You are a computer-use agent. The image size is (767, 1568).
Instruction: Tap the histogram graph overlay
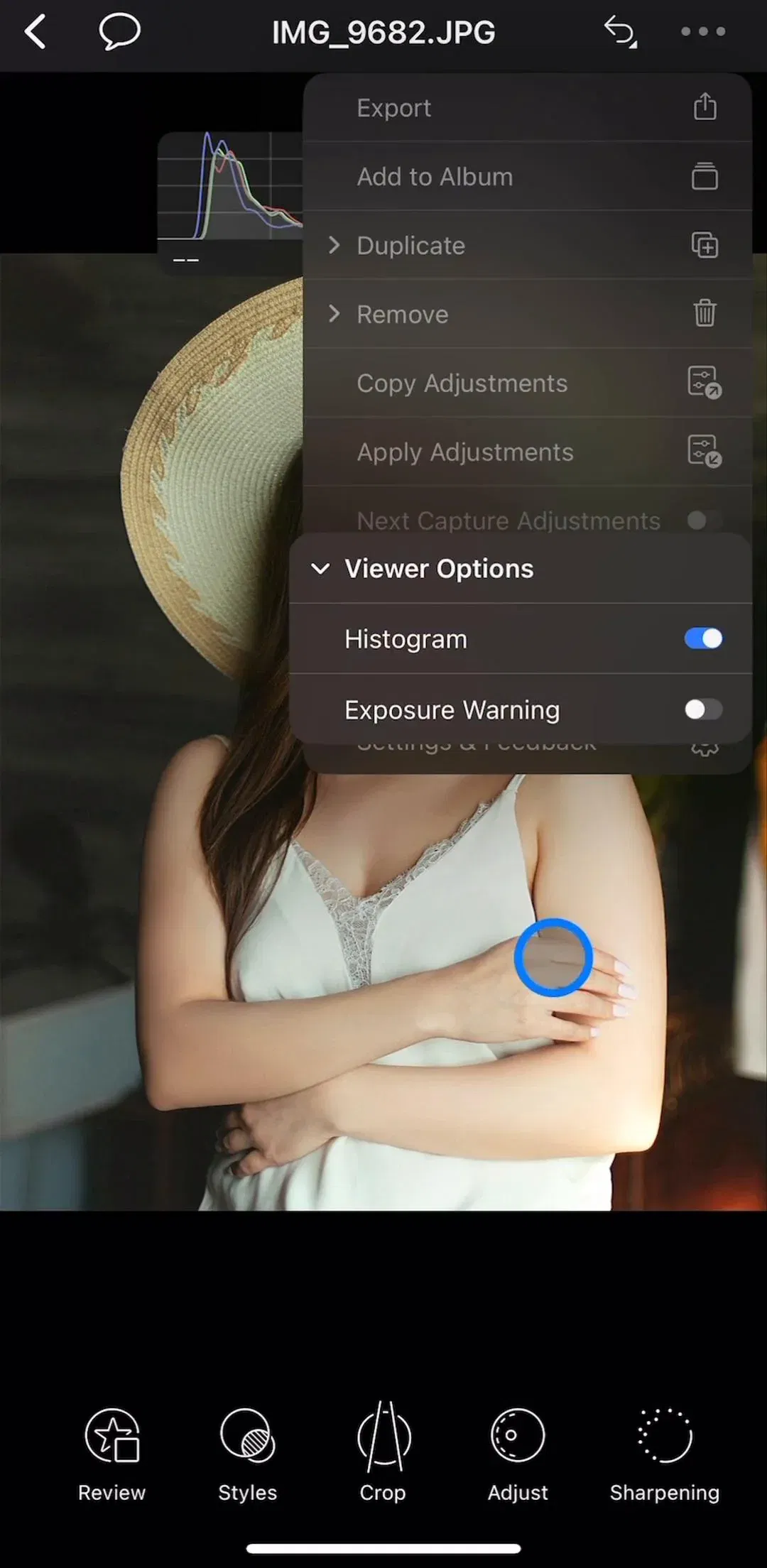231,202
